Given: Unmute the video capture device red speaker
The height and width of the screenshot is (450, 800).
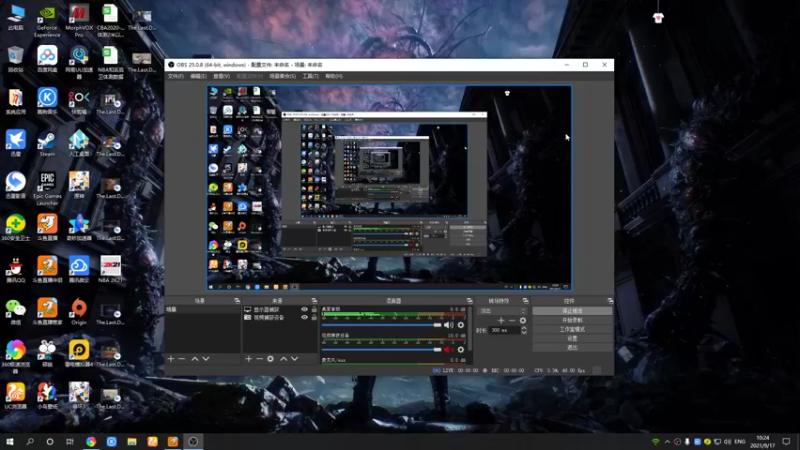Looking at the screenshot, I should pos(448,349).
